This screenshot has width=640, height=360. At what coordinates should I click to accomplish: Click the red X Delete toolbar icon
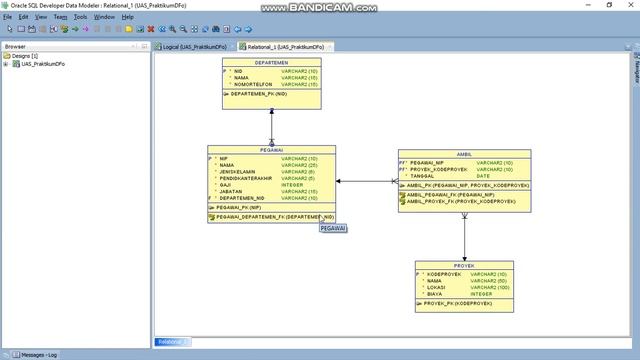pyautogui.click(x=151, y=29)
